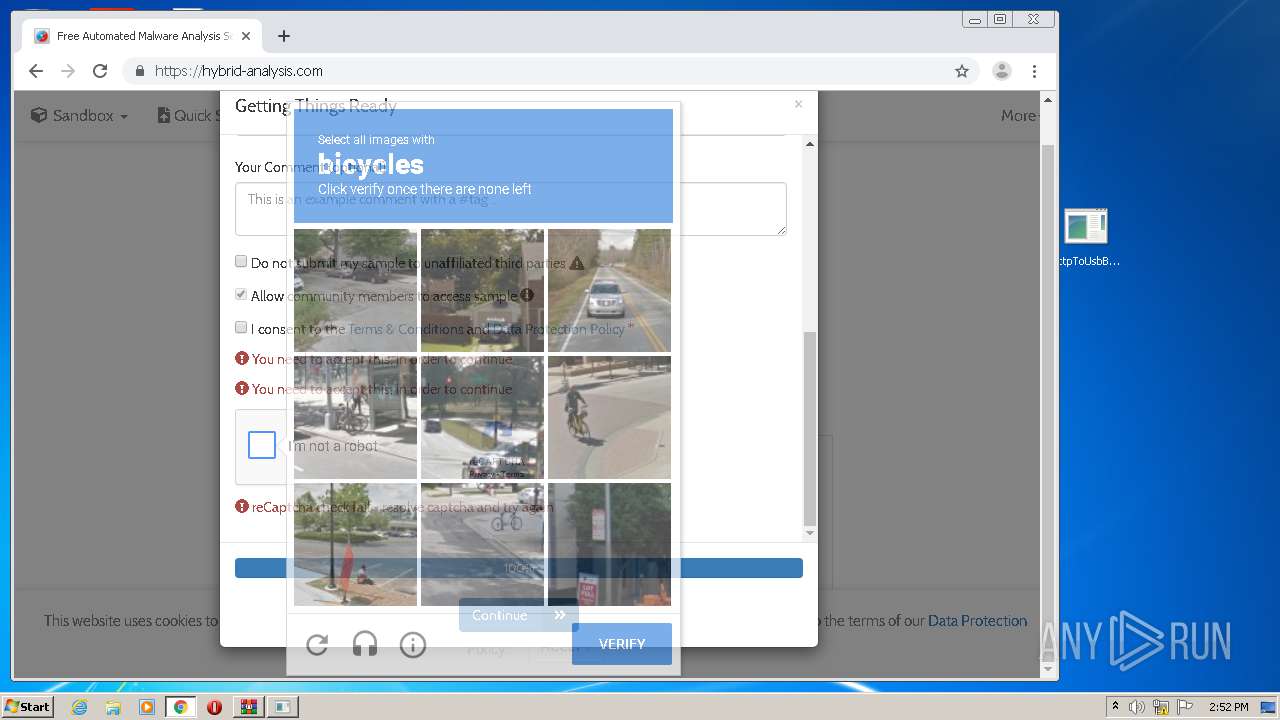Click the page scrollbar down arrow

click(1048, 670)
